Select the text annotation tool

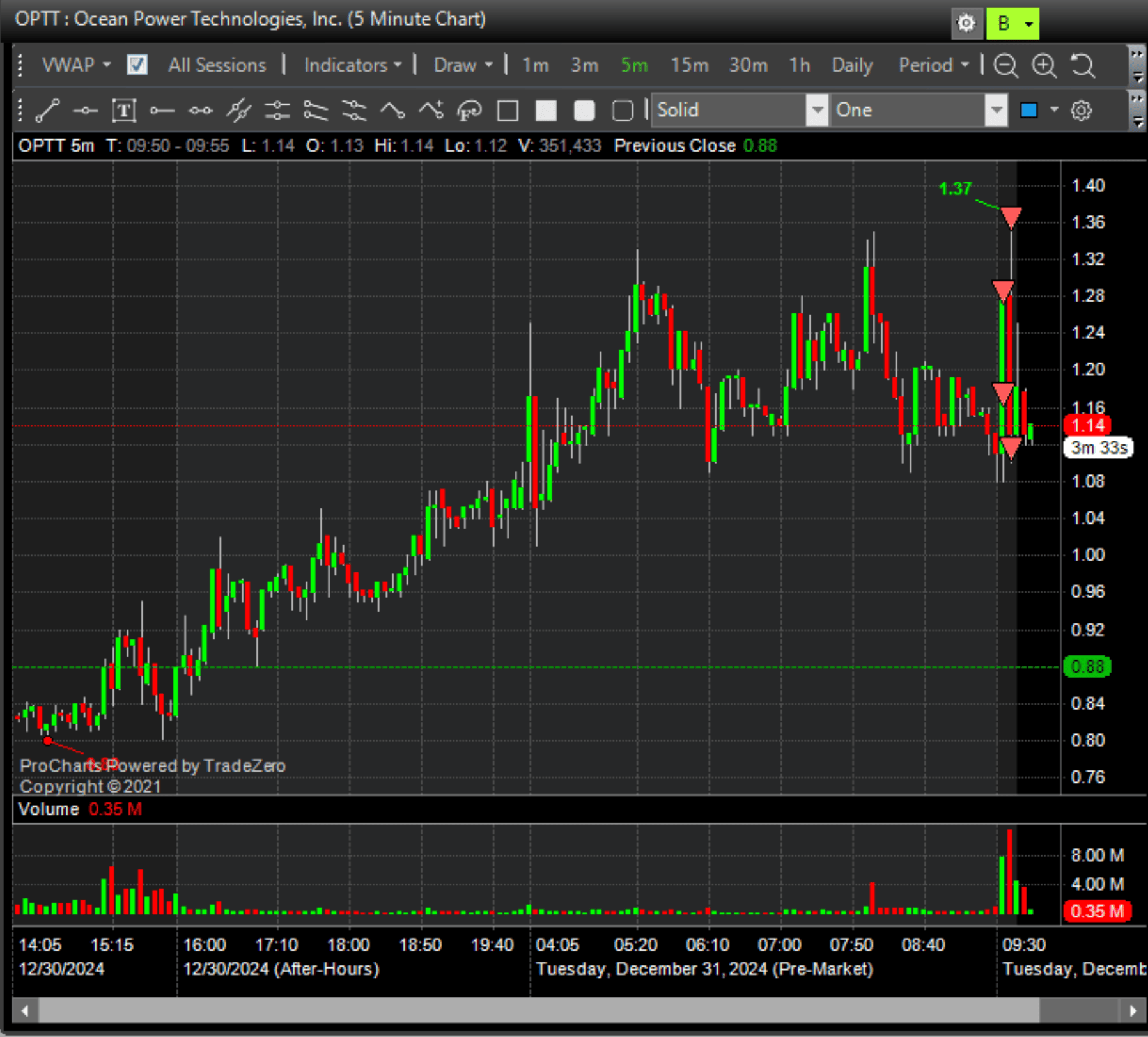(123, 111)
